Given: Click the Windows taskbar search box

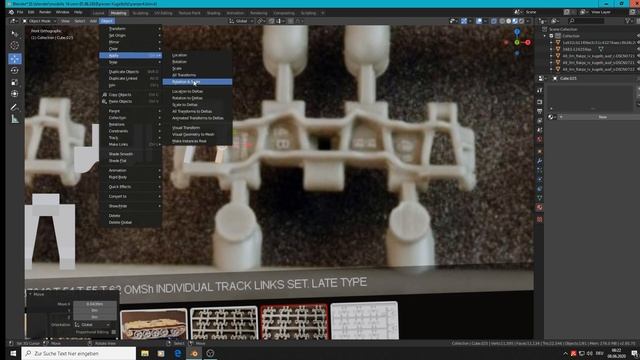Looking at the screenshot, I should click(79, 353).
